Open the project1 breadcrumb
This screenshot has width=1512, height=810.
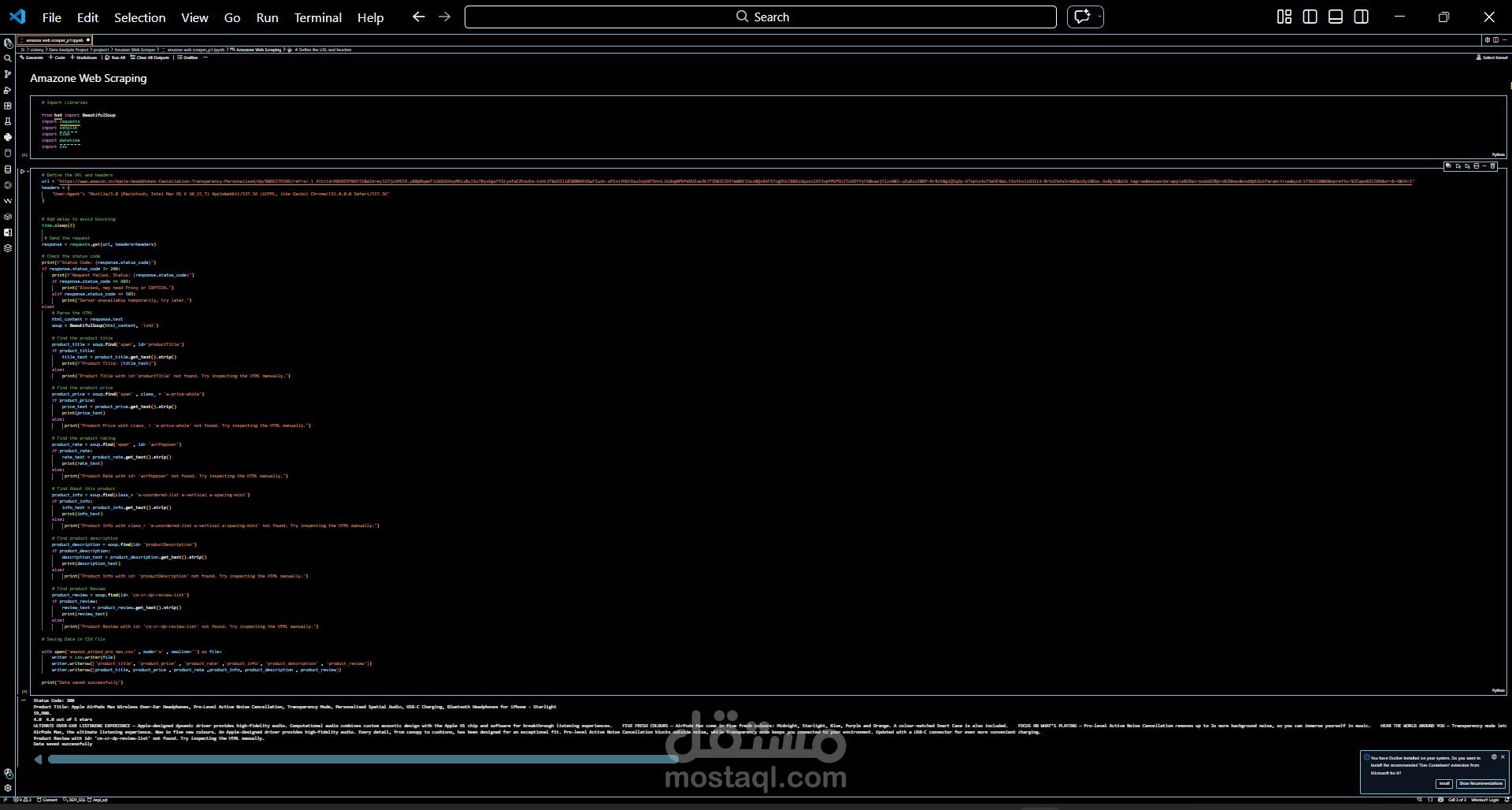tap(101, 50)
